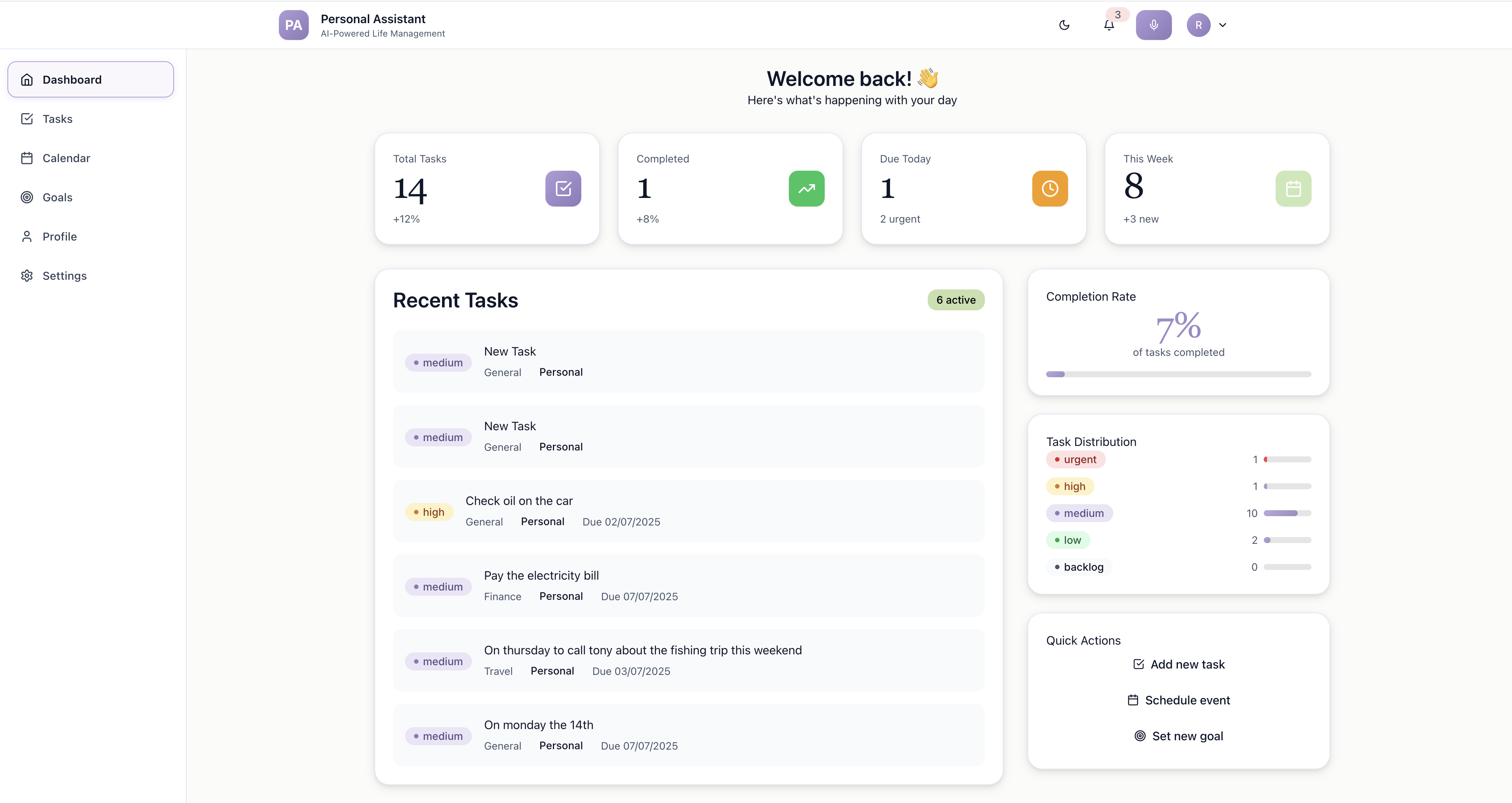The image size is (1512, 803).
Task: Open the Check oil on the car task
Action: [519, 501]
